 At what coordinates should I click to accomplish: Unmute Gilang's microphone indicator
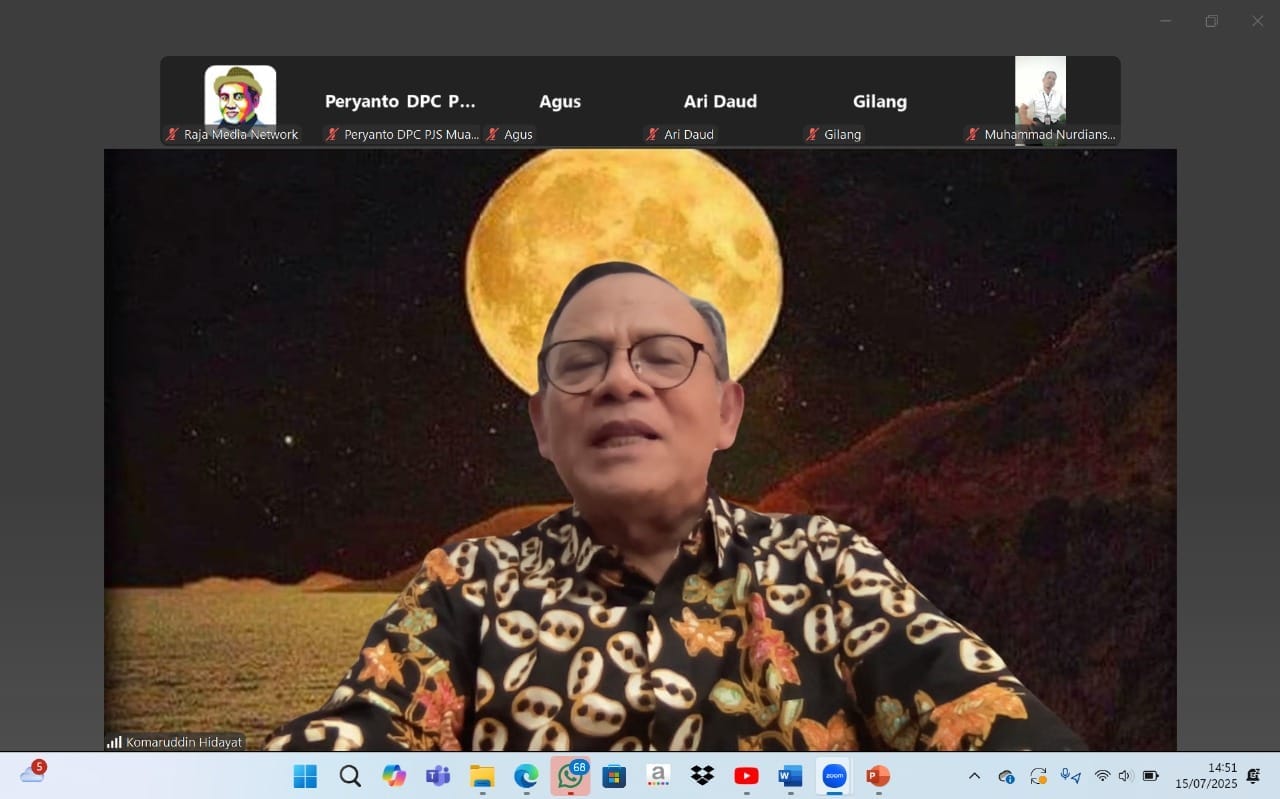(813, 134)
